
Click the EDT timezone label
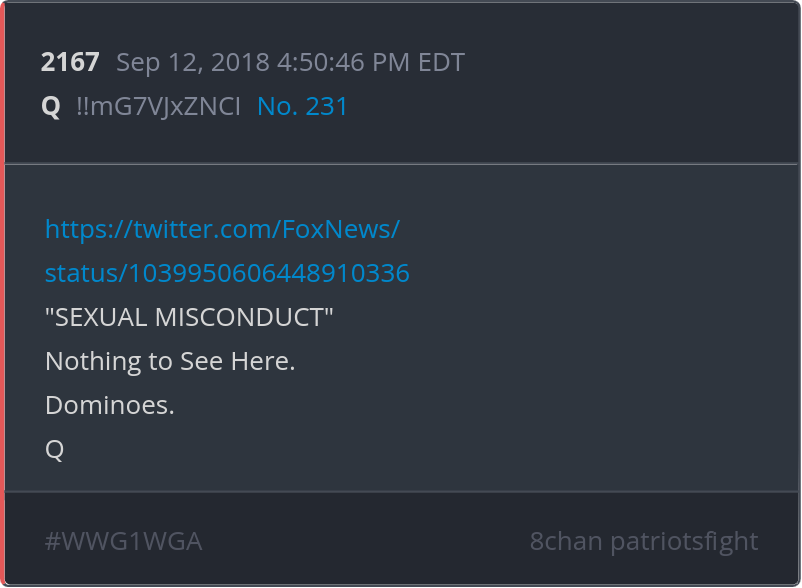(x=441, y=62)
